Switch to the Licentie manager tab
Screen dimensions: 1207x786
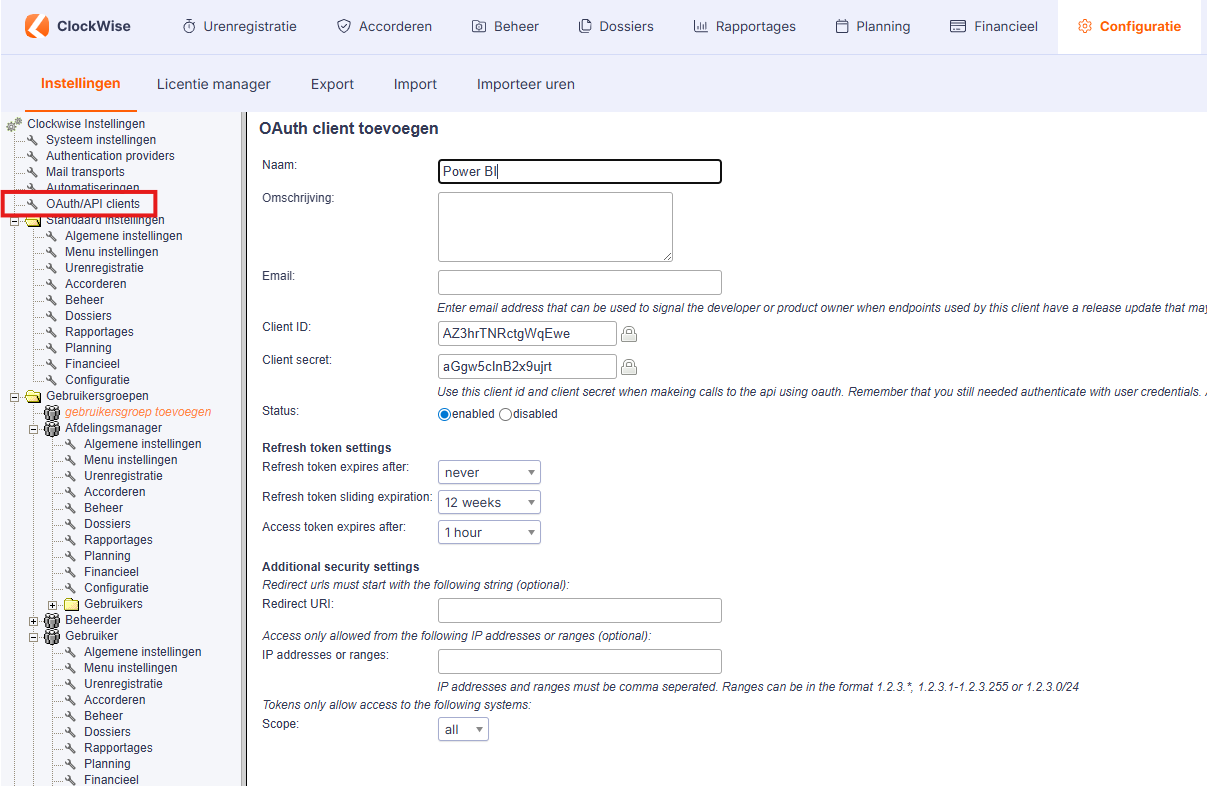point(213,84)
